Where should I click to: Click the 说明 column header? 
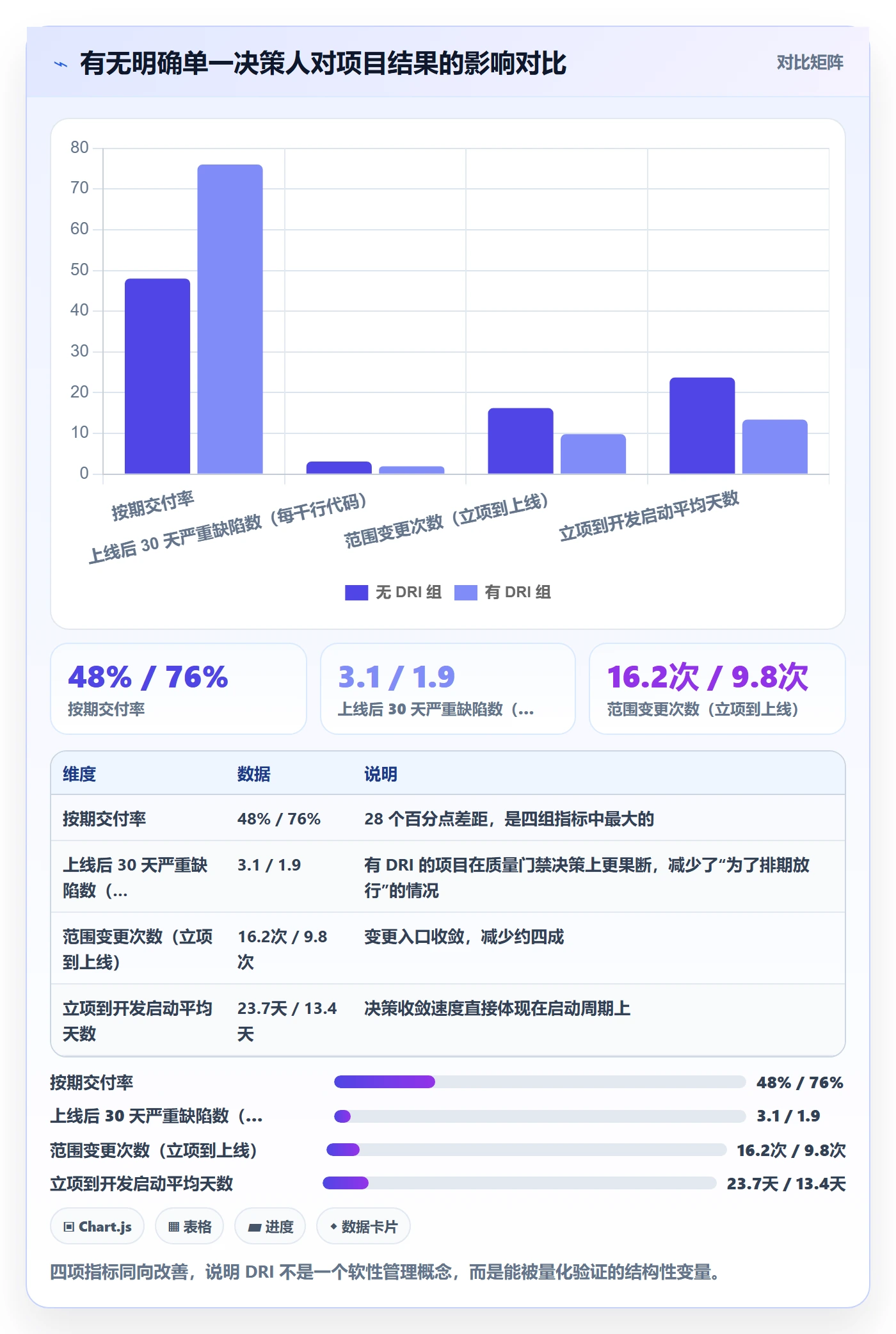pyautogui.click(x=381, y=774)
